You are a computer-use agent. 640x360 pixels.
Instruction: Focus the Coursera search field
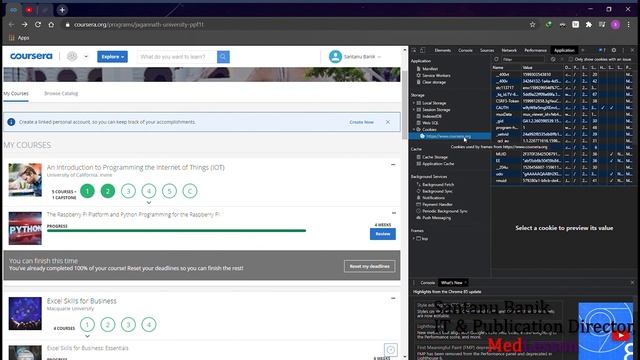[x=176, y=57]
